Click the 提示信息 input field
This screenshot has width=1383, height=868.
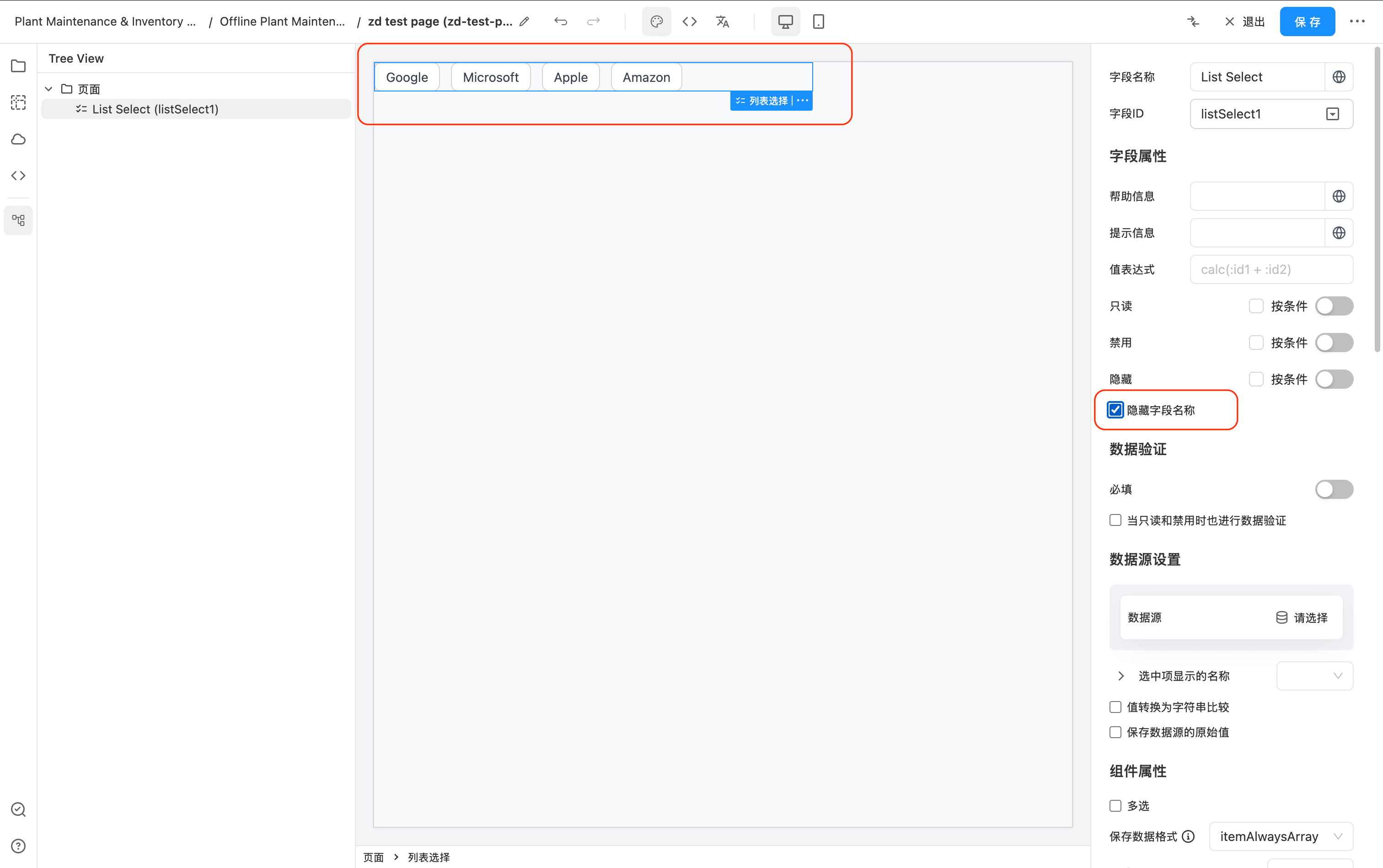[x=1257, y=233]
